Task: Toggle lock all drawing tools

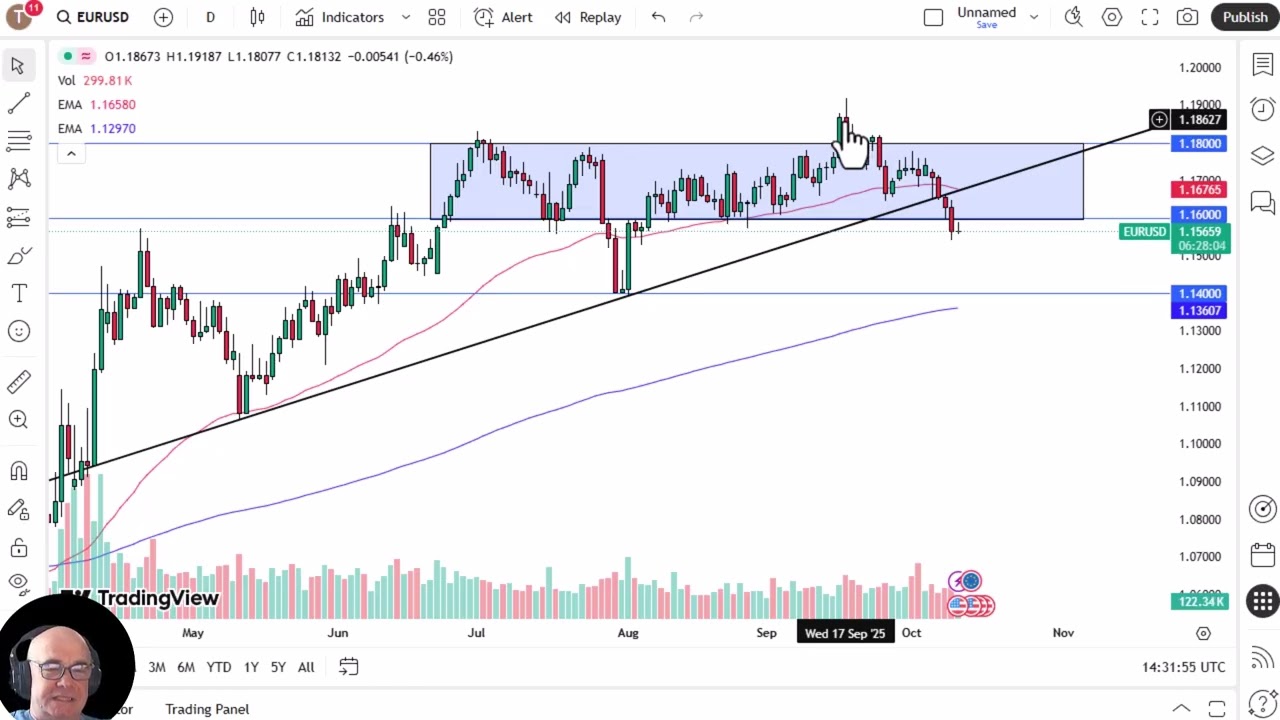Action: click(18, 547)
